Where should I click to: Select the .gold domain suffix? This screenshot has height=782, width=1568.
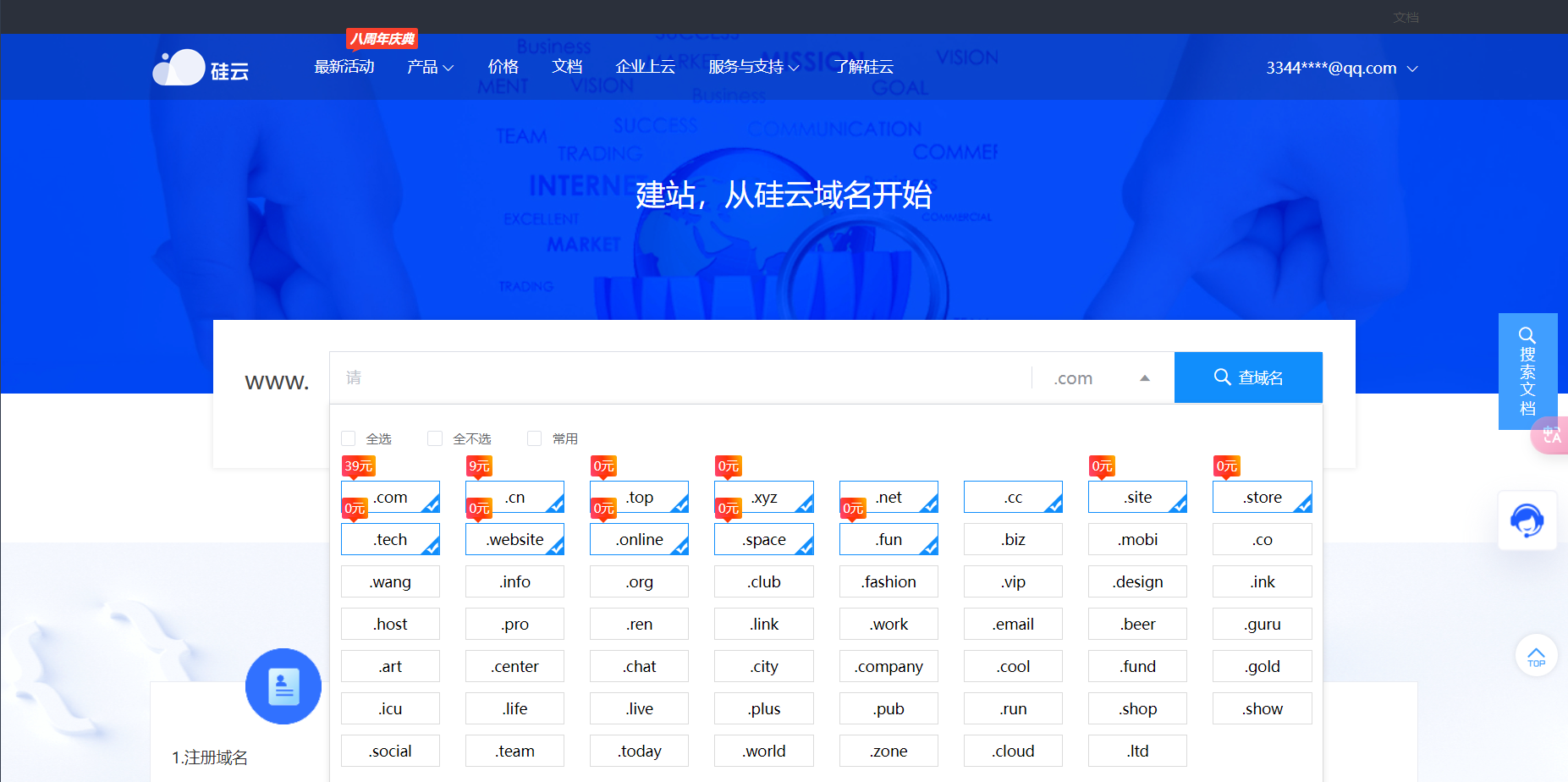1263,666
